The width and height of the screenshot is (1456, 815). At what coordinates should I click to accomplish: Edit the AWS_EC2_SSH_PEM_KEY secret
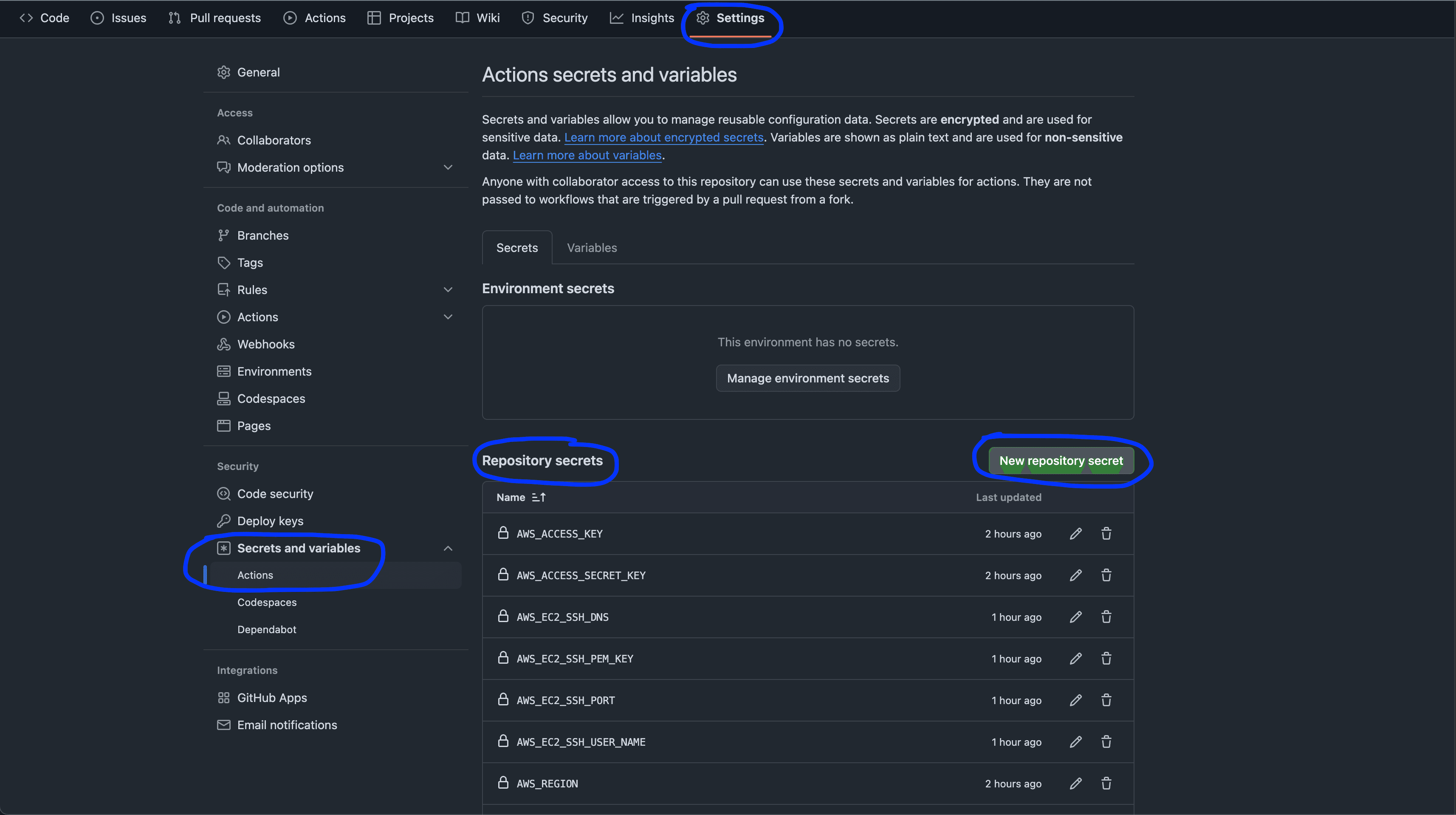[x=1075, y=658]
